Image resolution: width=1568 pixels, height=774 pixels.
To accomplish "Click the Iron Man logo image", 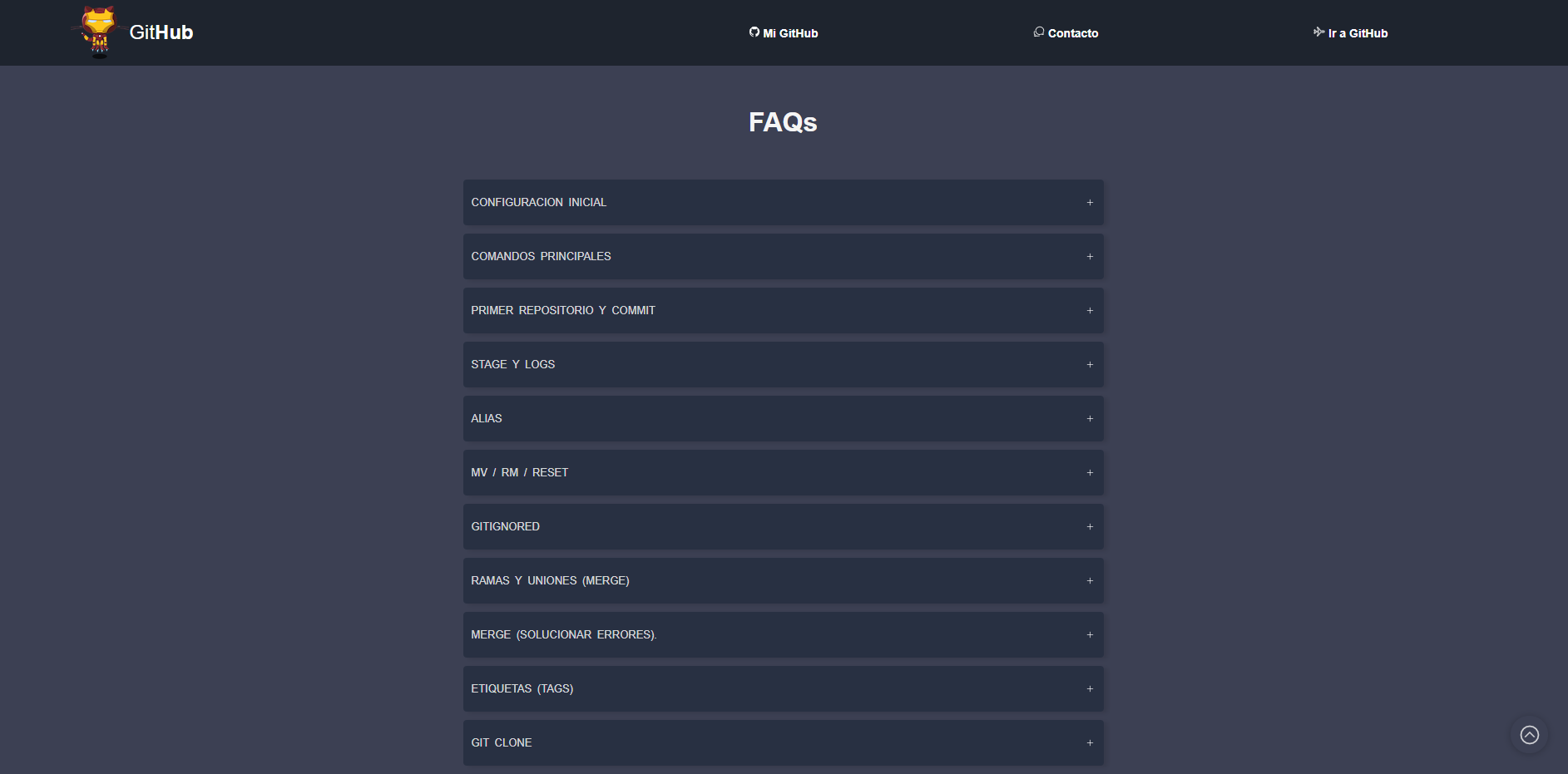I will (99, 32).
